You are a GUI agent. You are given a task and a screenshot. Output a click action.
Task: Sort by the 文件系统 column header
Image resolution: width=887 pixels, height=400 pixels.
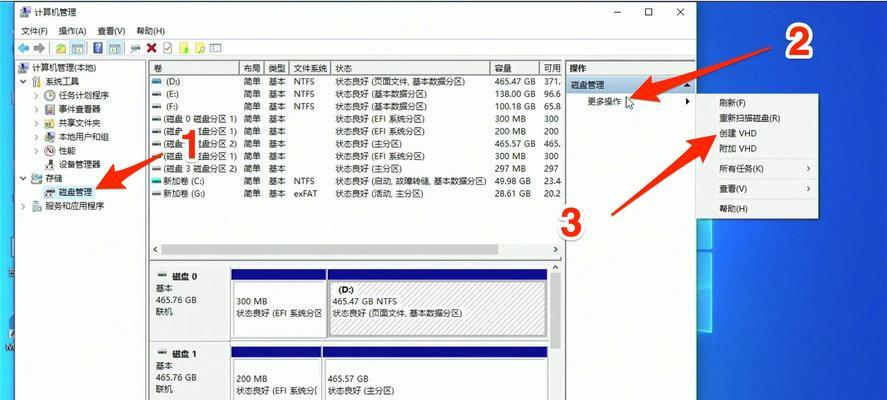(x=310, y=68)
